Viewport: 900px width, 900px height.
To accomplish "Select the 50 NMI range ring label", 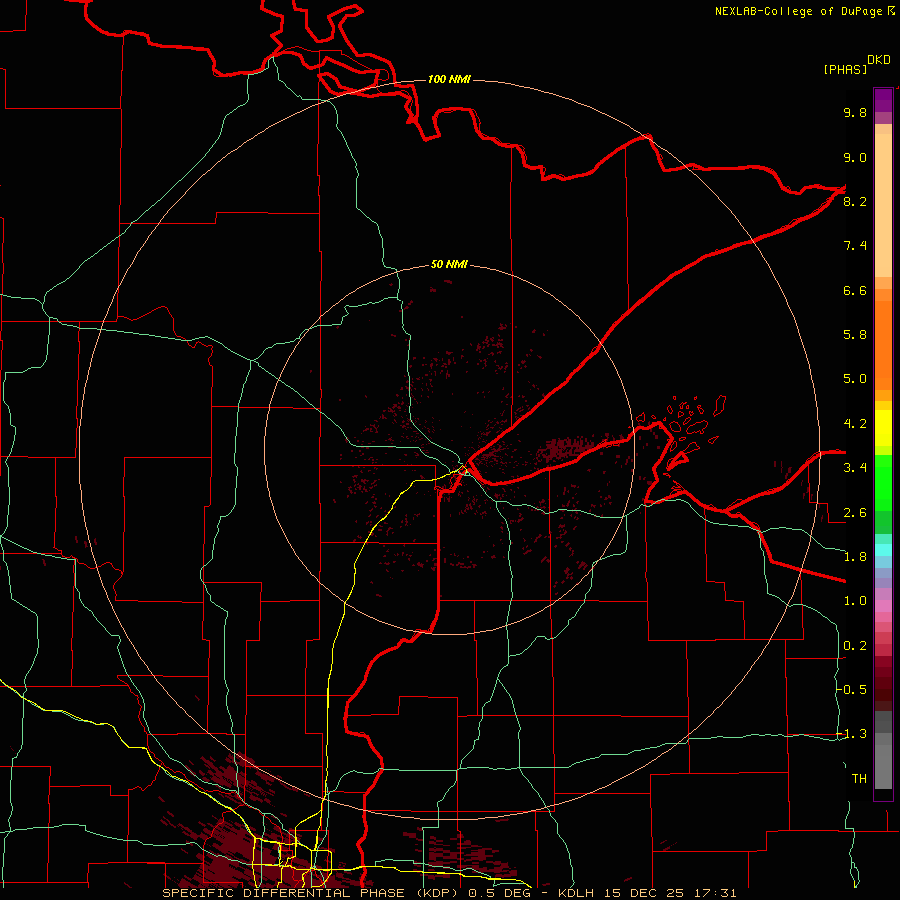I will tap(449, 264).
